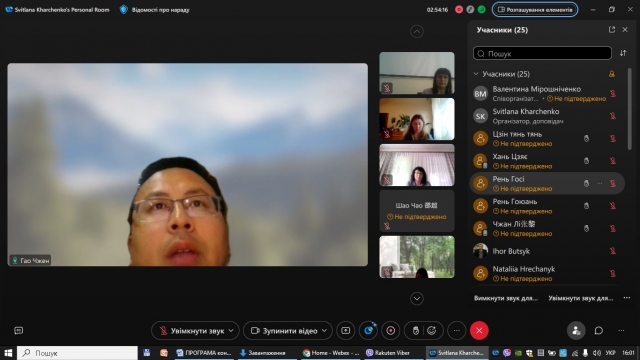Toggle mute for Ihor Butsyk
This screenshot has height=360, width=640.
point(613,251)
